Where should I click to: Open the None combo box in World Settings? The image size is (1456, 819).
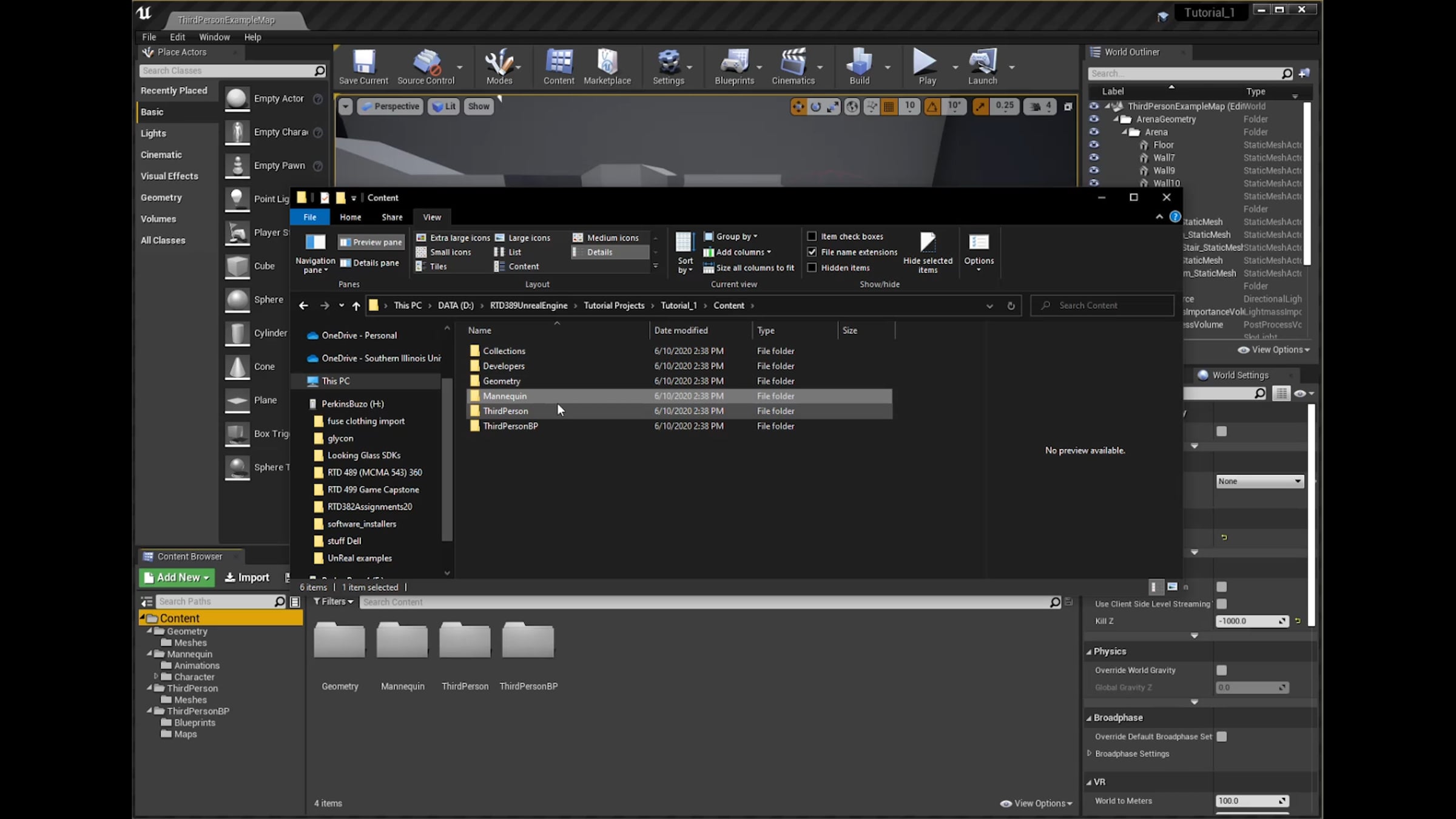point(1259,481)
